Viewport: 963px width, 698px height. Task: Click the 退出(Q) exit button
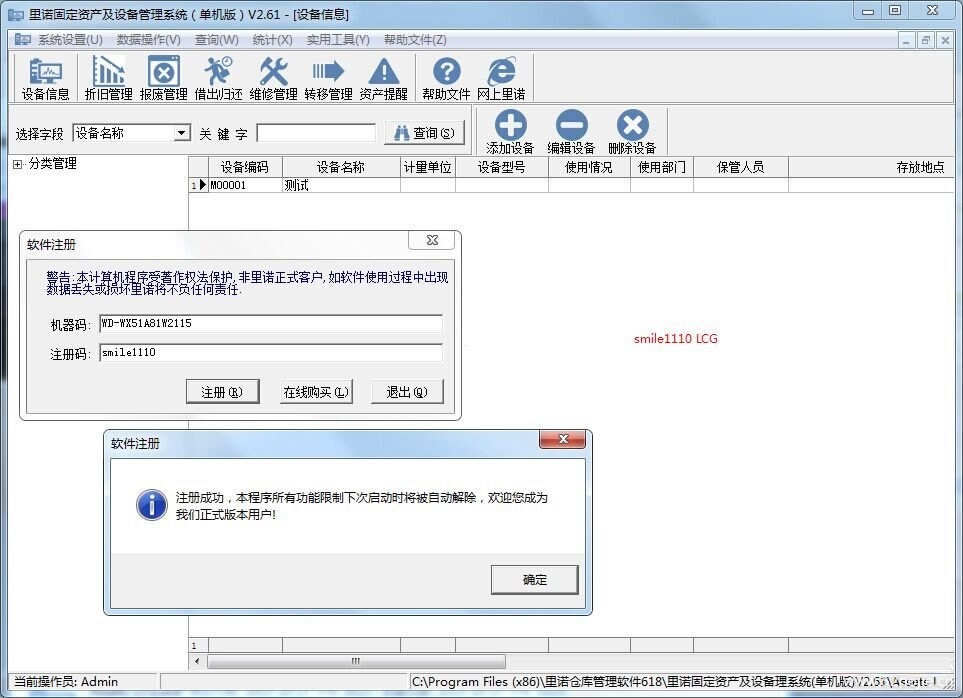pyautogui.click(x=407, y=392)
